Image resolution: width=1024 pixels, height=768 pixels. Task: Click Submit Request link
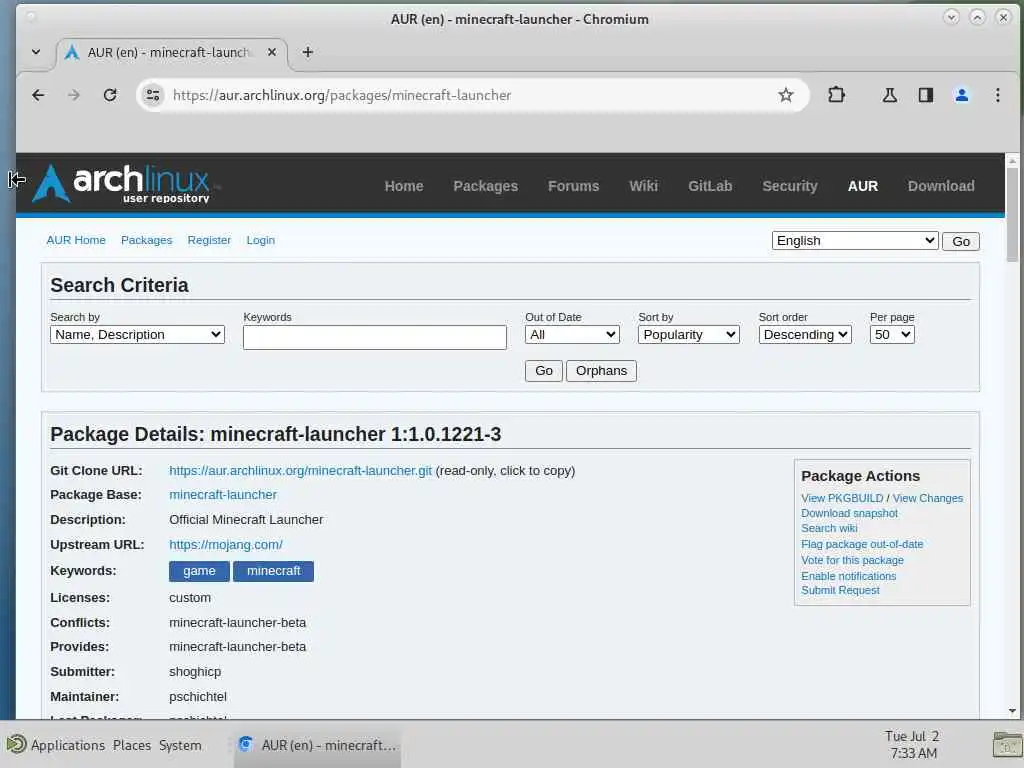pos(840,590)
